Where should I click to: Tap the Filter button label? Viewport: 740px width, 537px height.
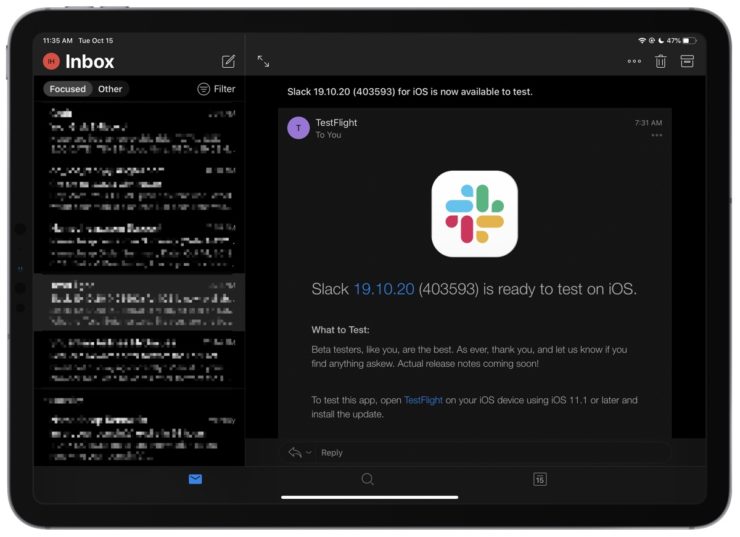click(x=224, y=89)
